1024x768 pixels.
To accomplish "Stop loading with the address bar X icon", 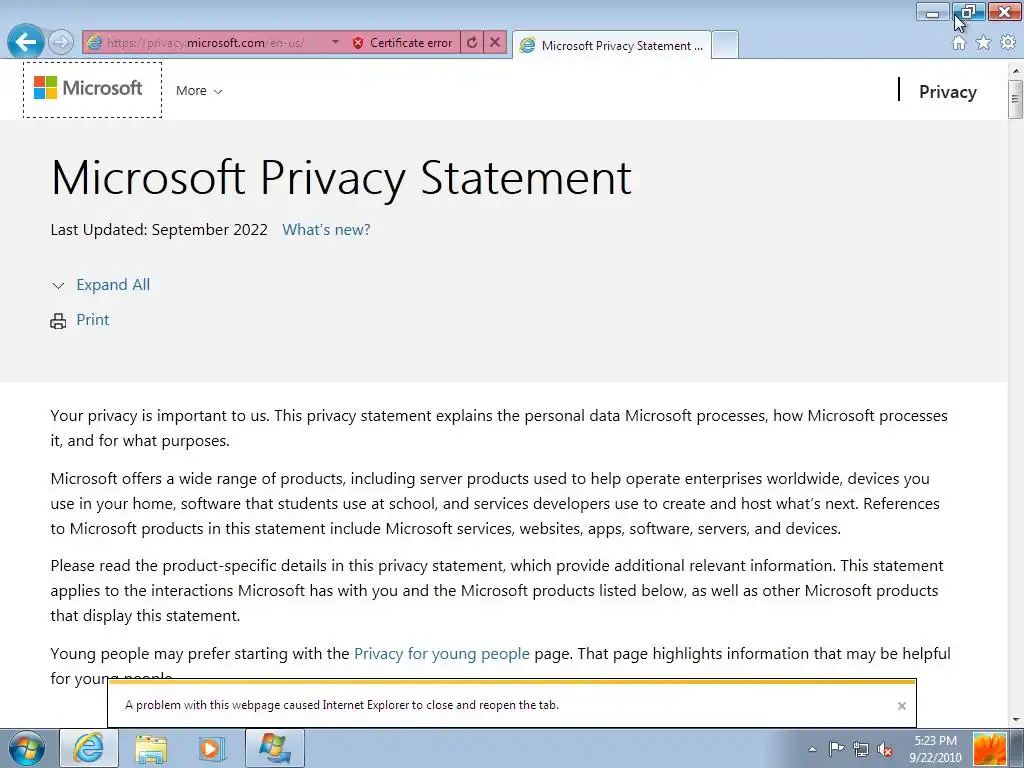I will click(x=495, y=42).
